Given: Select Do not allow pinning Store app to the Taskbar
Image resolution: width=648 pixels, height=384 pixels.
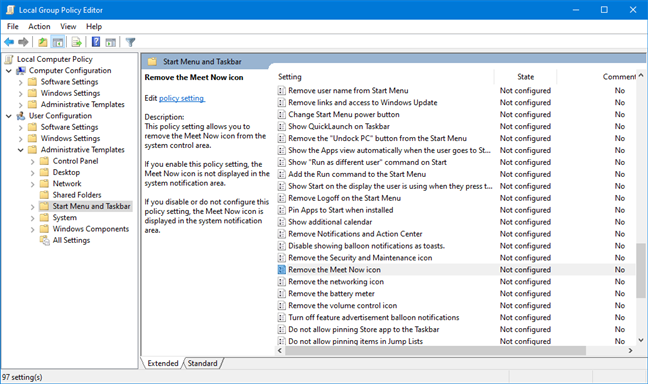Looking at the screenshot, I should pos(364,329).
